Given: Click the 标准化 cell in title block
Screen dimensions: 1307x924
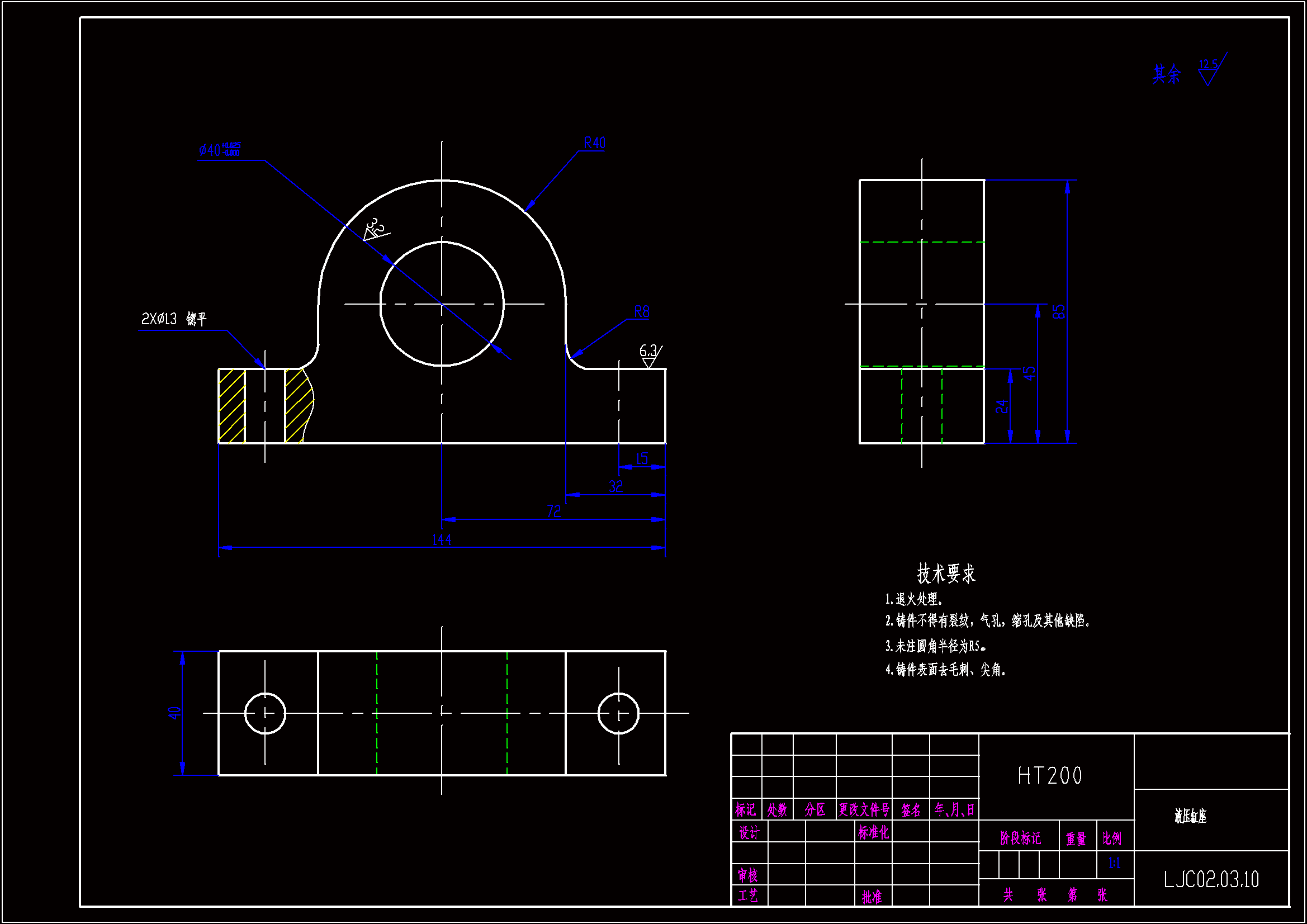Looking at the screenshot, I should [x=873, y=833].
